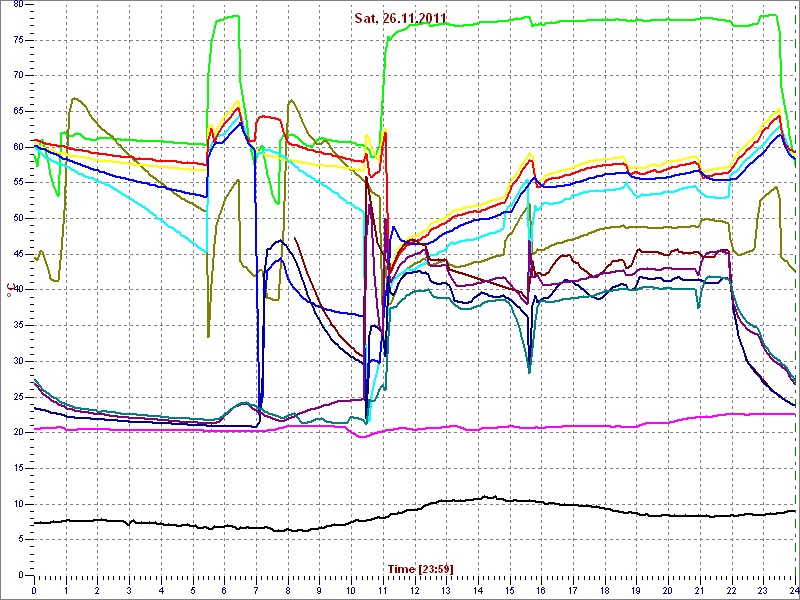Click the Time [23:59] axis label
800x600 pixels.
[420, 569]
